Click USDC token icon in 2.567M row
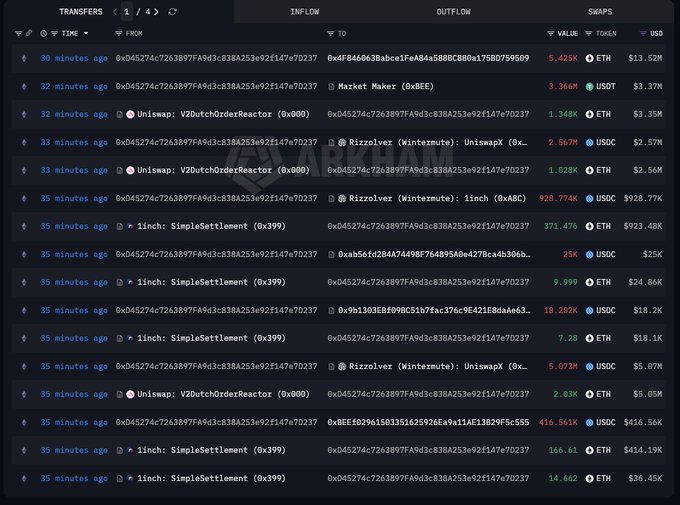 [x=589, y=142]
